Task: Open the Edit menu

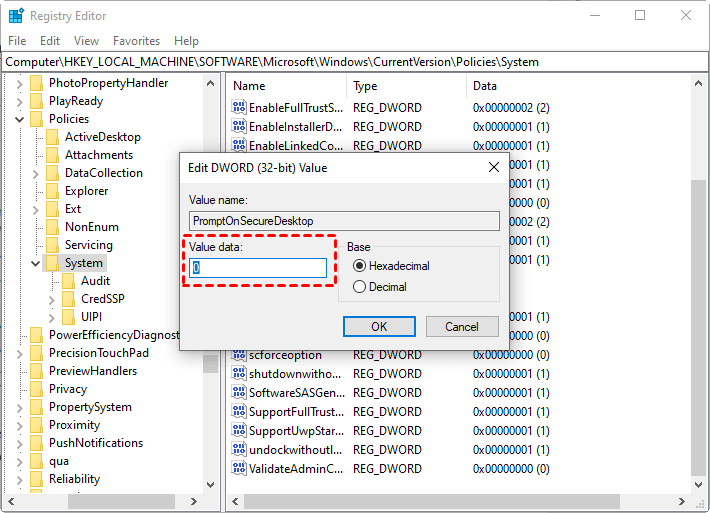Action: click(50, 41)
